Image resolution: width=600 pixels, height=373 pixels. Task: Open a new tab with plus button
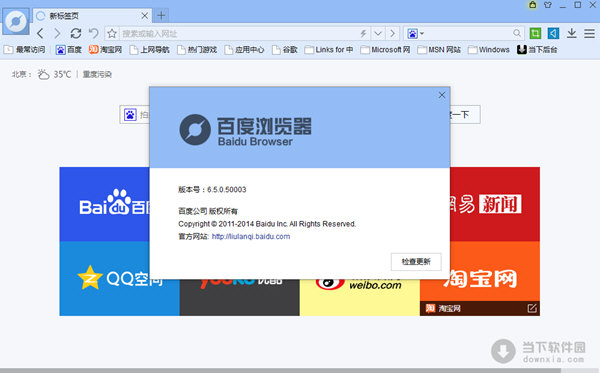161,16
